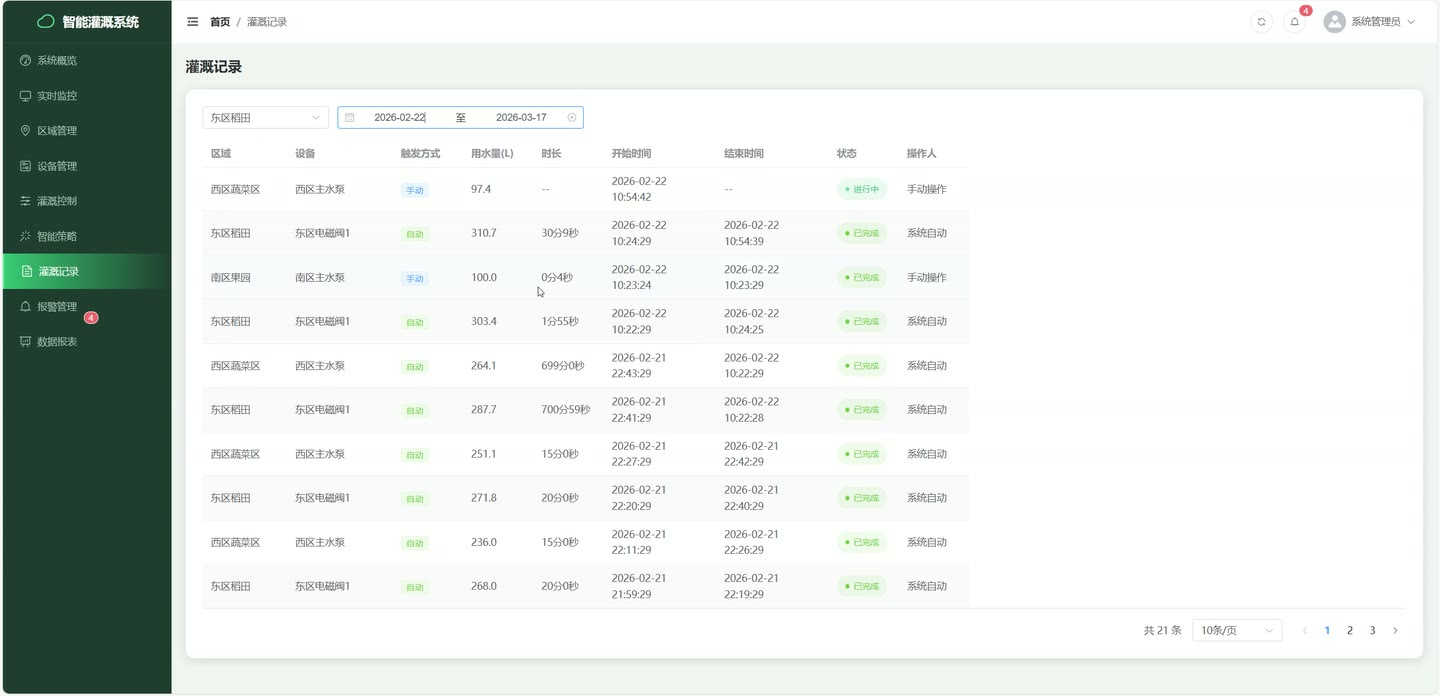Click the 灌溉控制 sliders icon
The width and height of the screenshot is (1440, 696).
click(x=26, y=201)
